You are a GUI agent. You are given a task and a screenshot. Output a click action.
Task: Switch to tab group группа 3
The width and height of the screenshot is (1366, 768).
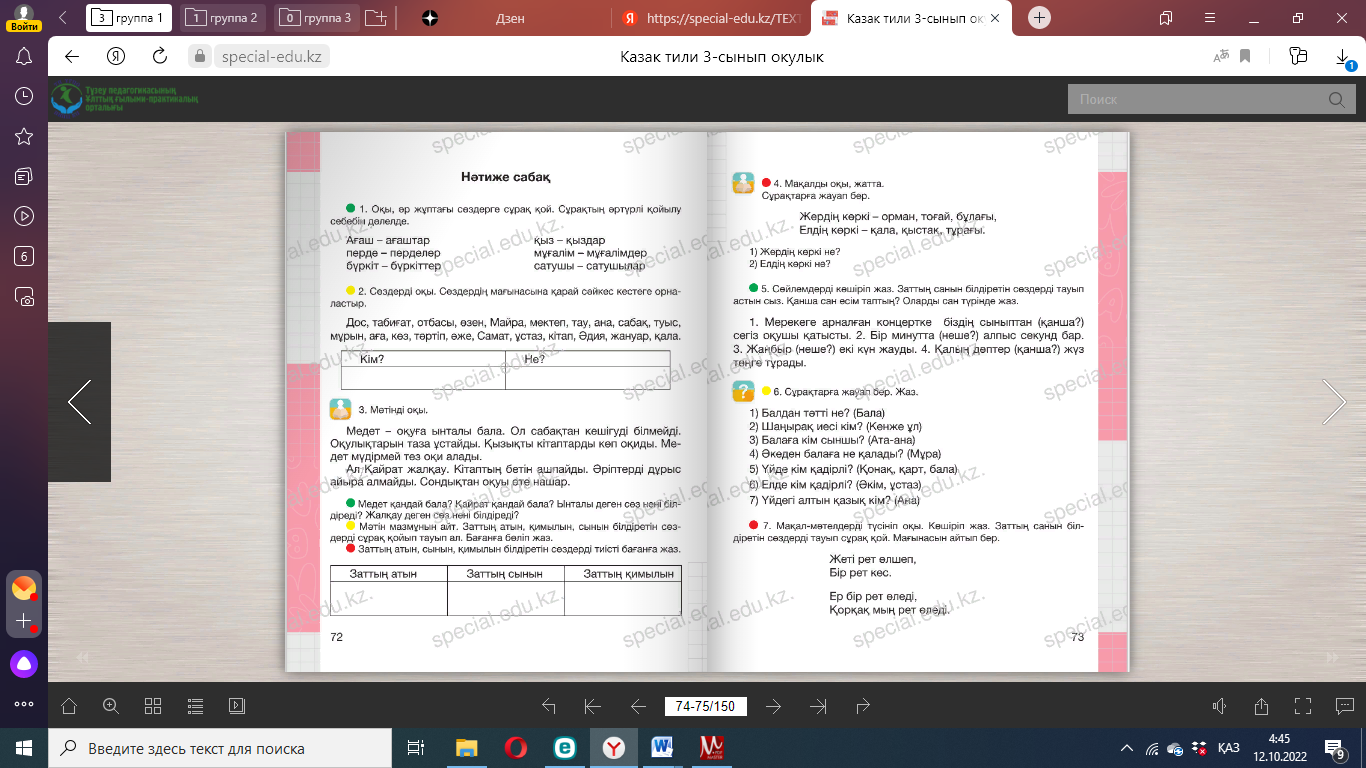[317, 17]
